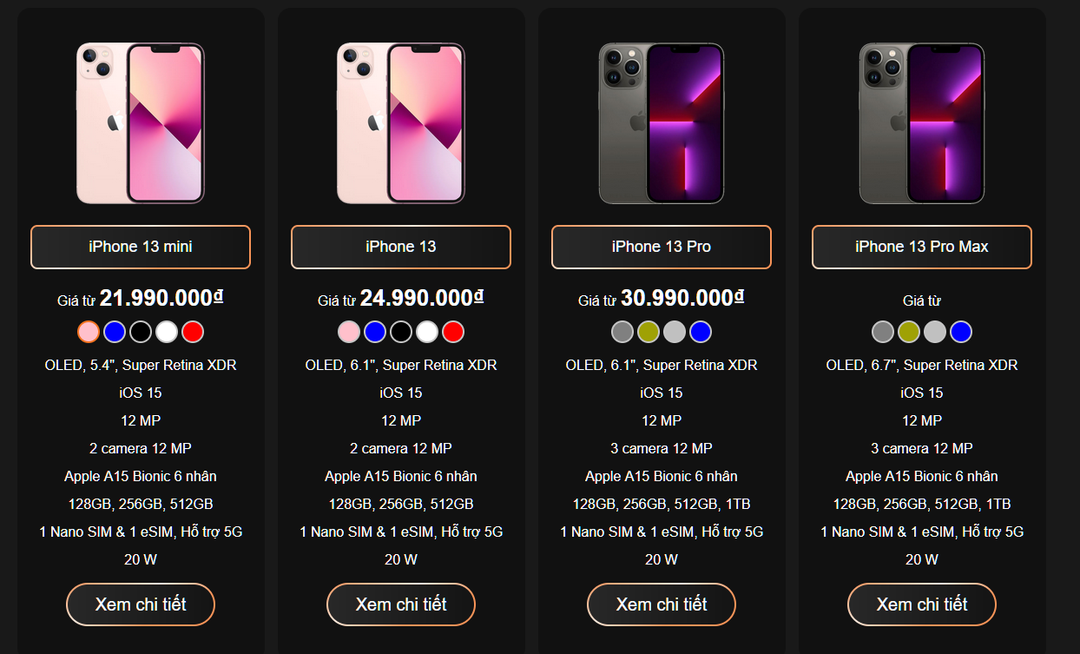Click the iPhone 13 Pro Max name label
Screen dimensions: 1080x654
point(921,247)
